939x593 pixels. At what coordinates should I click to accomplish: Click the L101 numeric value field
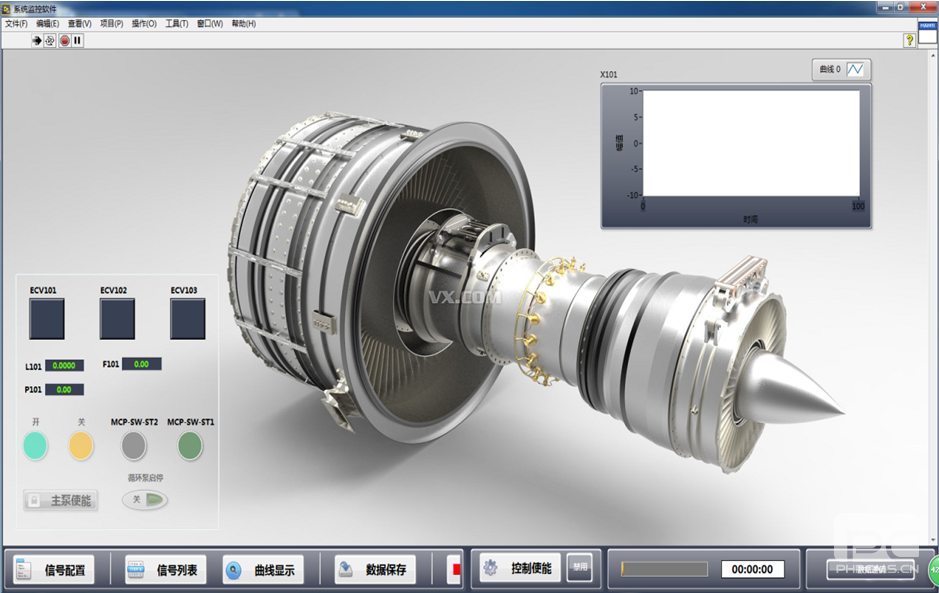(64, 366)
